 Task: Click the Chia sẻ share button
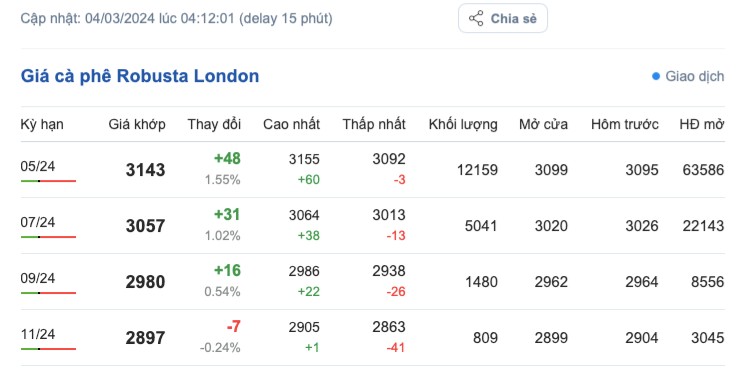click(x=503, y=18)
